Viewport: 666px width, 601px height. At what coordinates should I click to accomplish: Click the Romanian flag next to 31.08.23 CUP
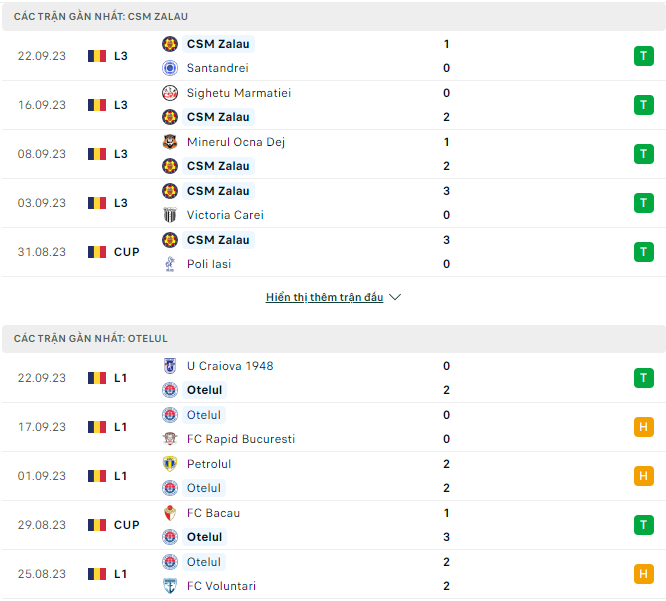pos(97,252)
